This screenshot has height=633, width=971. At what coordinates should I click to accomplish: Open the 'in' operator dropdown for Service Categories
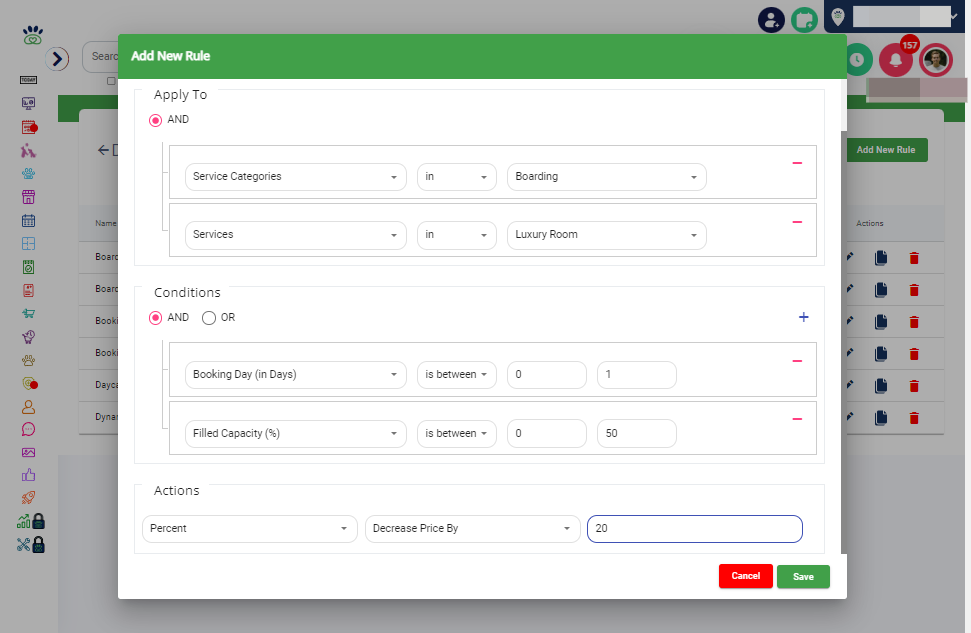coord(457,177)
